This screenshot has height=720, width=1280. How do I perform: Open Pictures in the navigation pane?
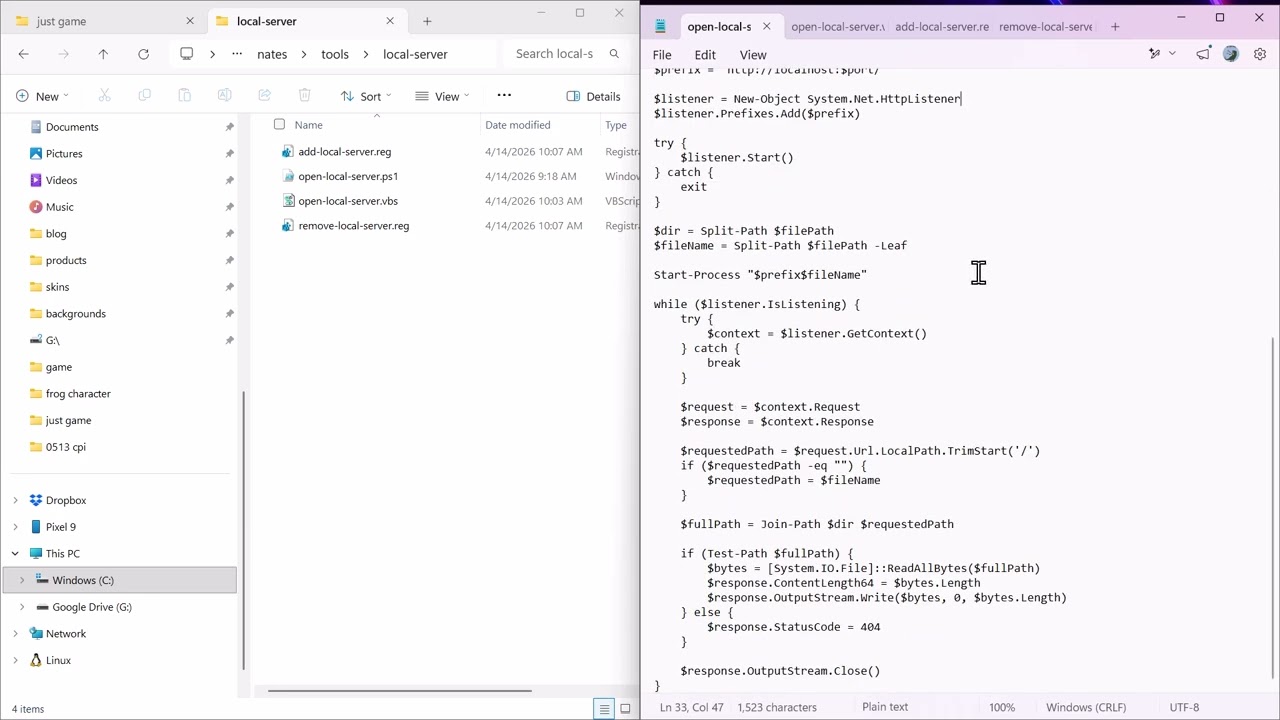(64, 154)
